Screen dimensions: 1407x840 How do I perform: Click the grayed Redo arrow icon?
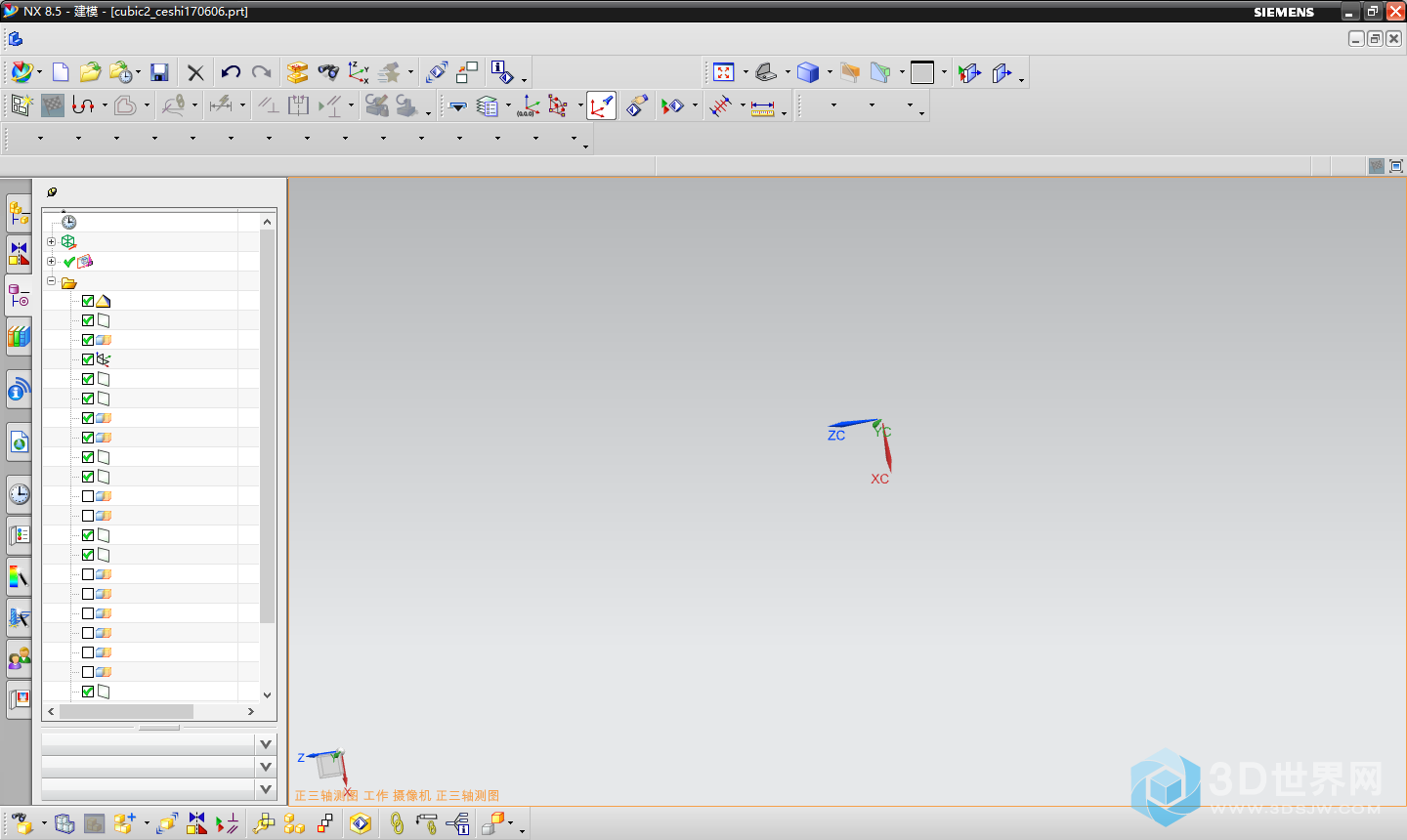[261, 72]
